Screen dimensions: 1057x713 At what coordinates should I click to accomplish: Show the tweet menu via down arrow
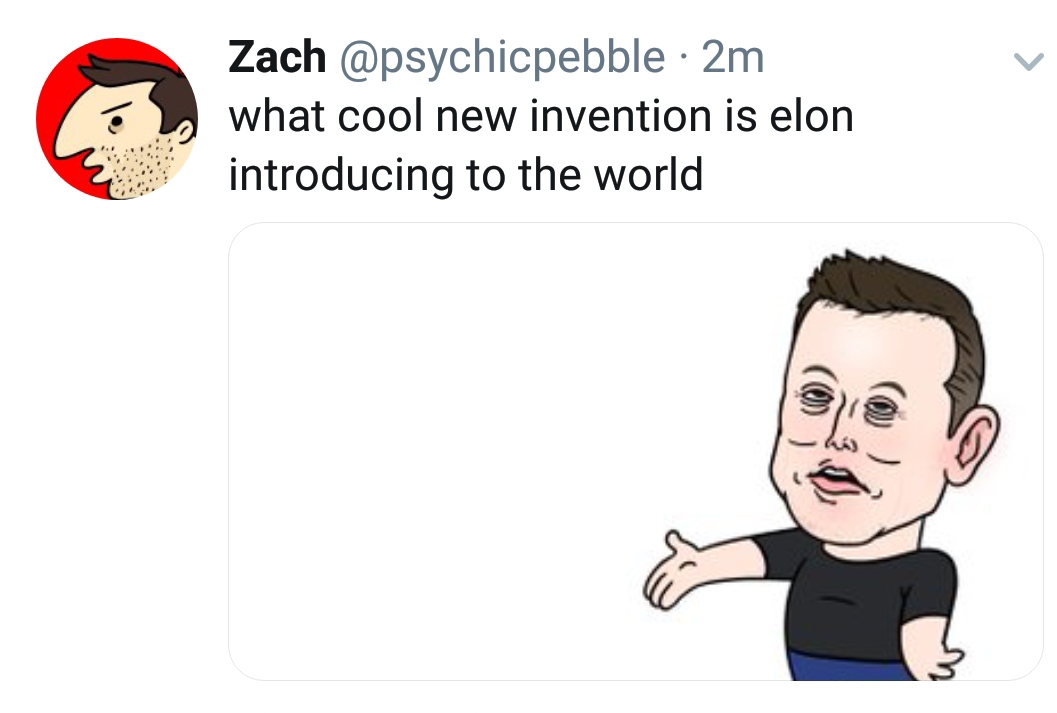[x=1029, y=62]
